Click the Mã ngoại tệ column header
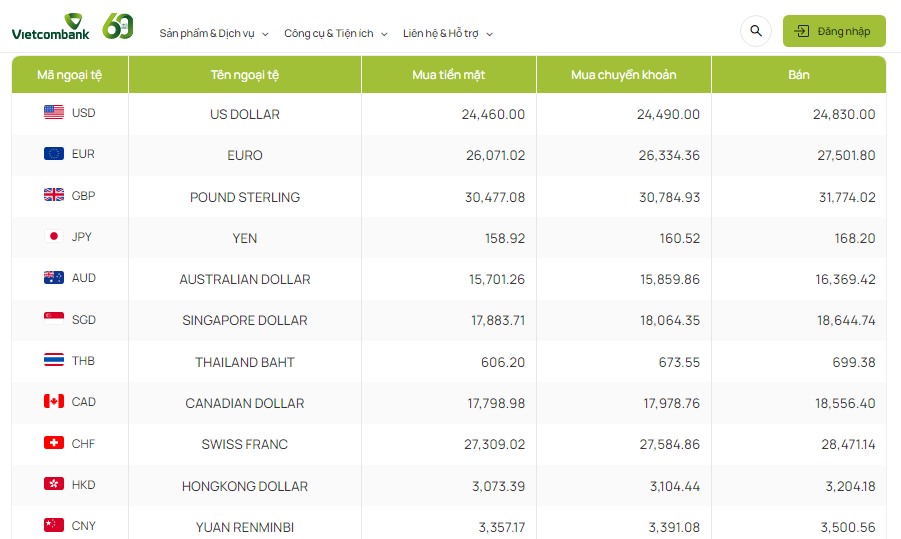The image size is (901, 539). coord(70,75)
